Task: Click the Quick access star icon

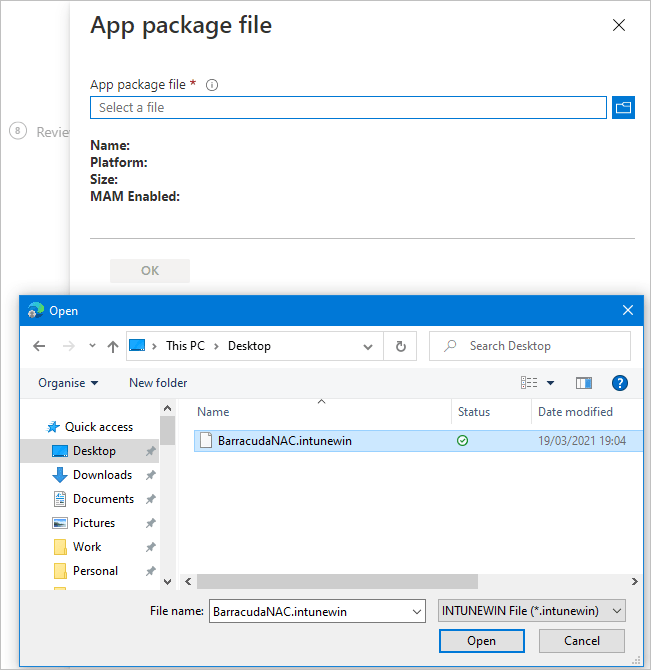Action: pos(53,427)
